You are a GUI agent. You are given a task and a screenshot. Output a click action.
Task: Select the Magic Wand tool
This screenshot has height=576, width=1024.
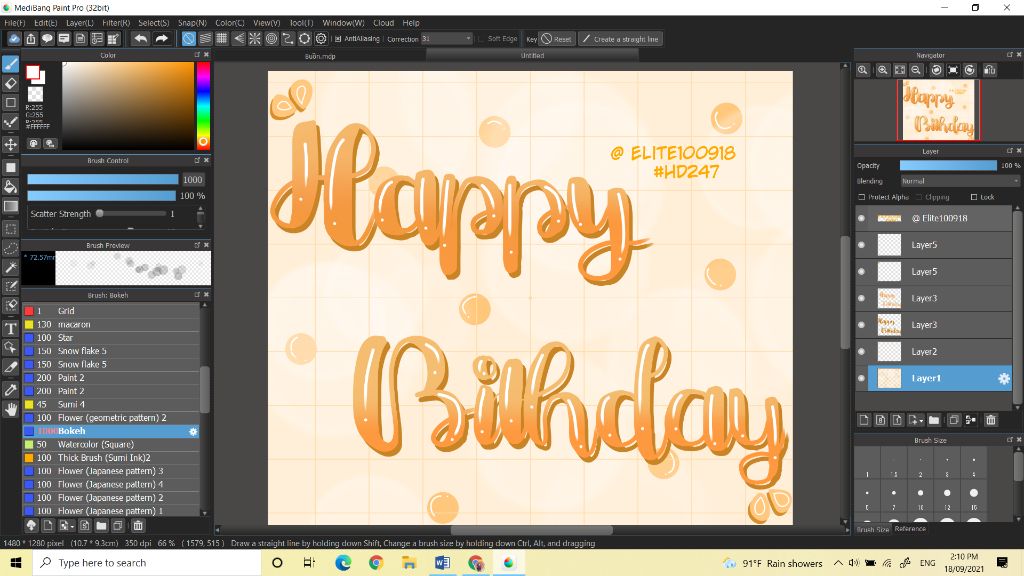[x=10, y=267]
